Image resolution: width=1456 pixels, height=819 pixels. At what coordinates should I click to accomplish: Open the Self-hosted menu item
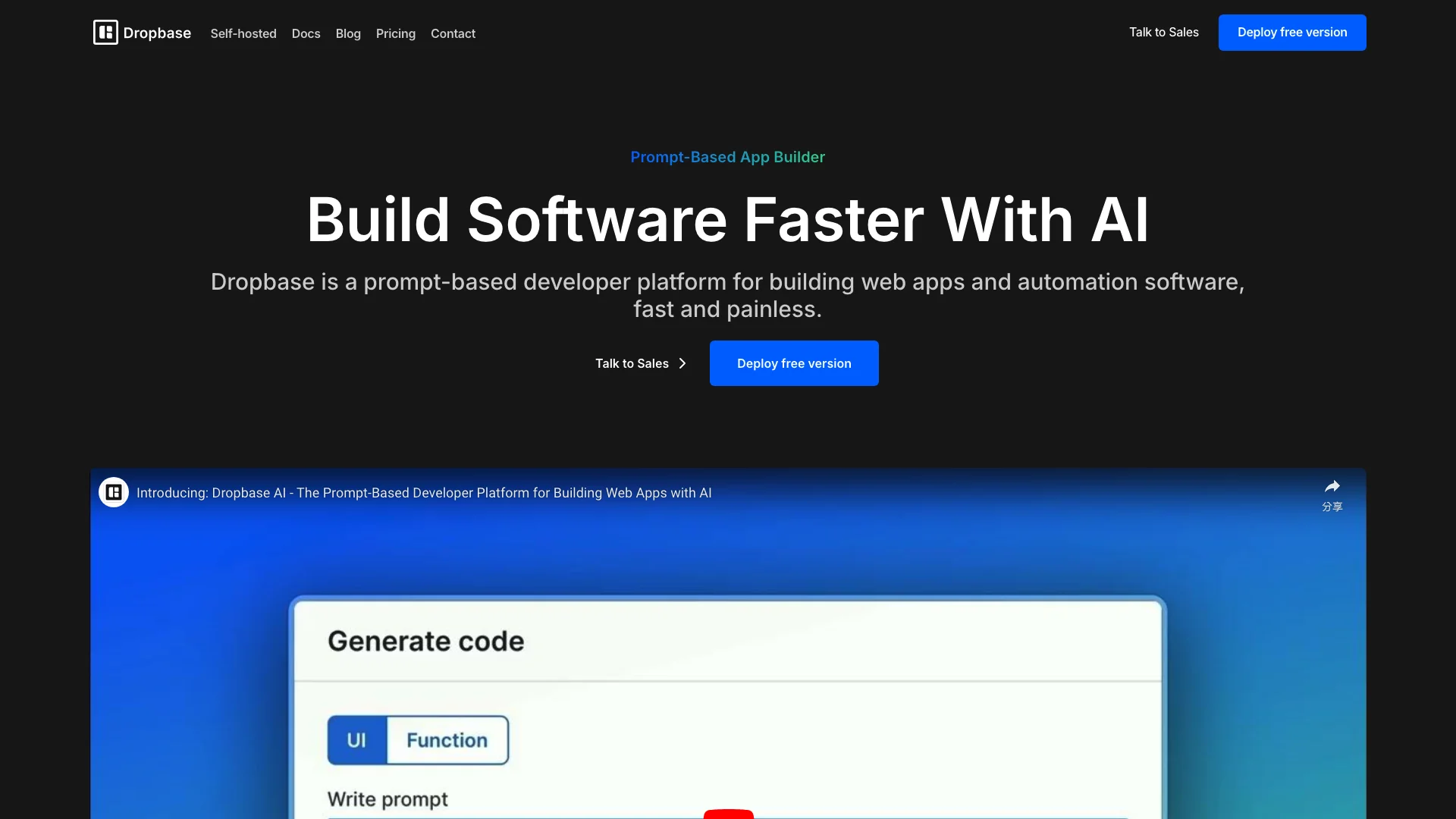(x=243, y=33)
